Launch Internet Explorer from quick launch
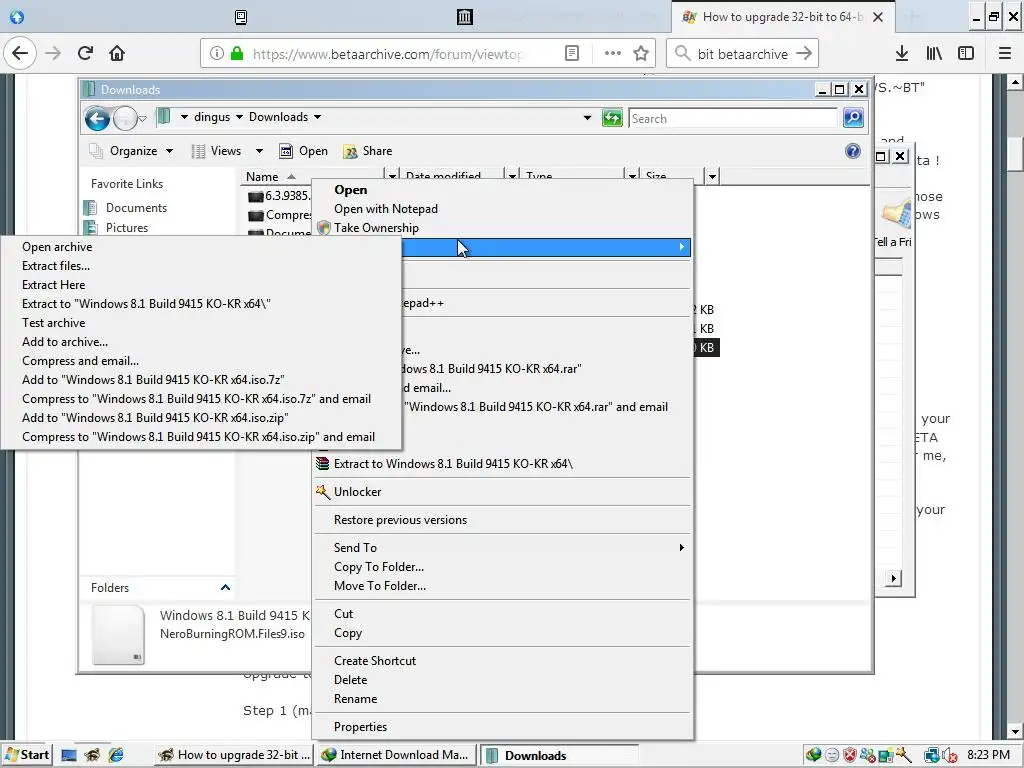This screenshot has height=768, width=1024. coord(116,755)
